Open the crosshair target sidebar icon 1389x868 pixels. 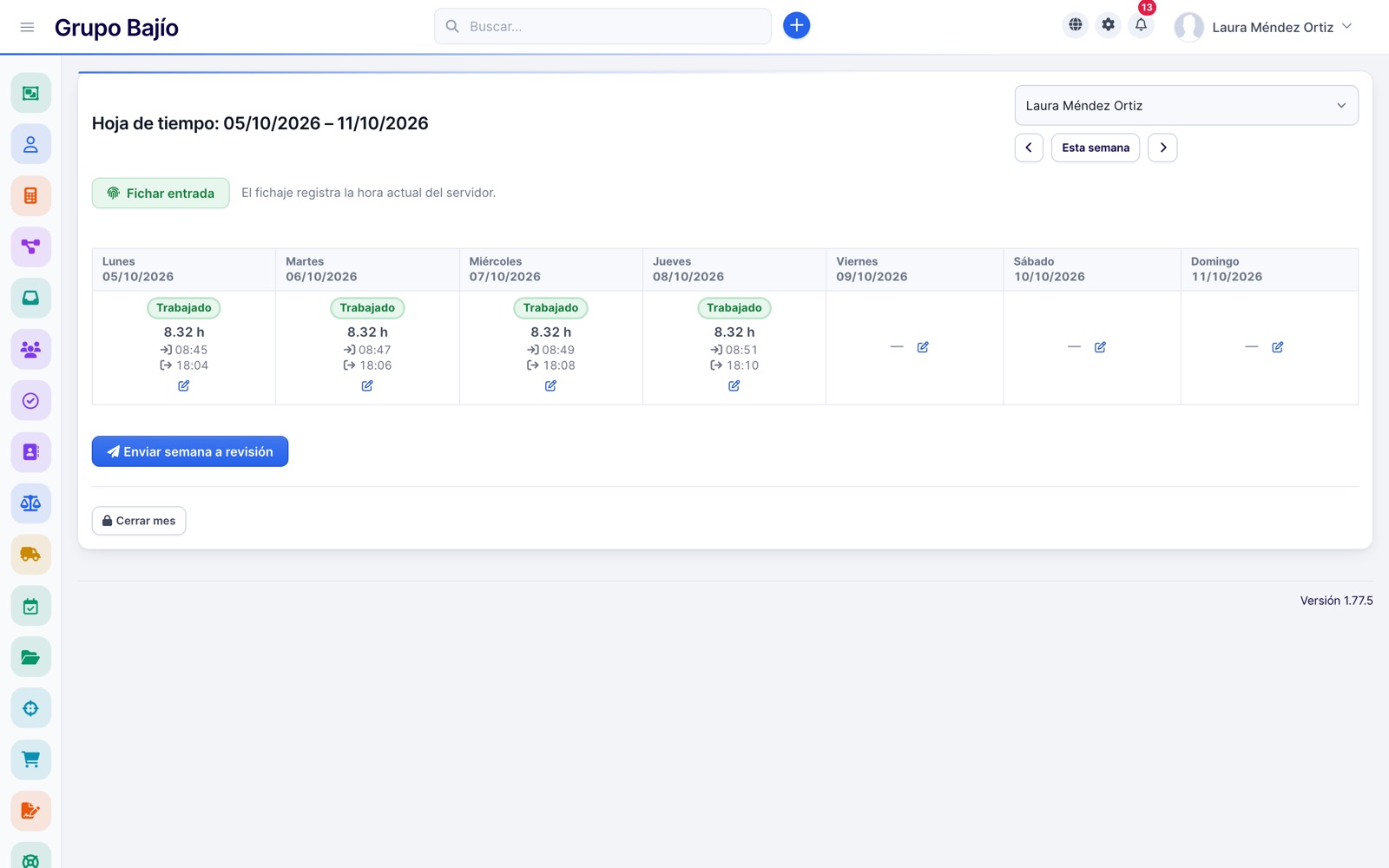30,708
